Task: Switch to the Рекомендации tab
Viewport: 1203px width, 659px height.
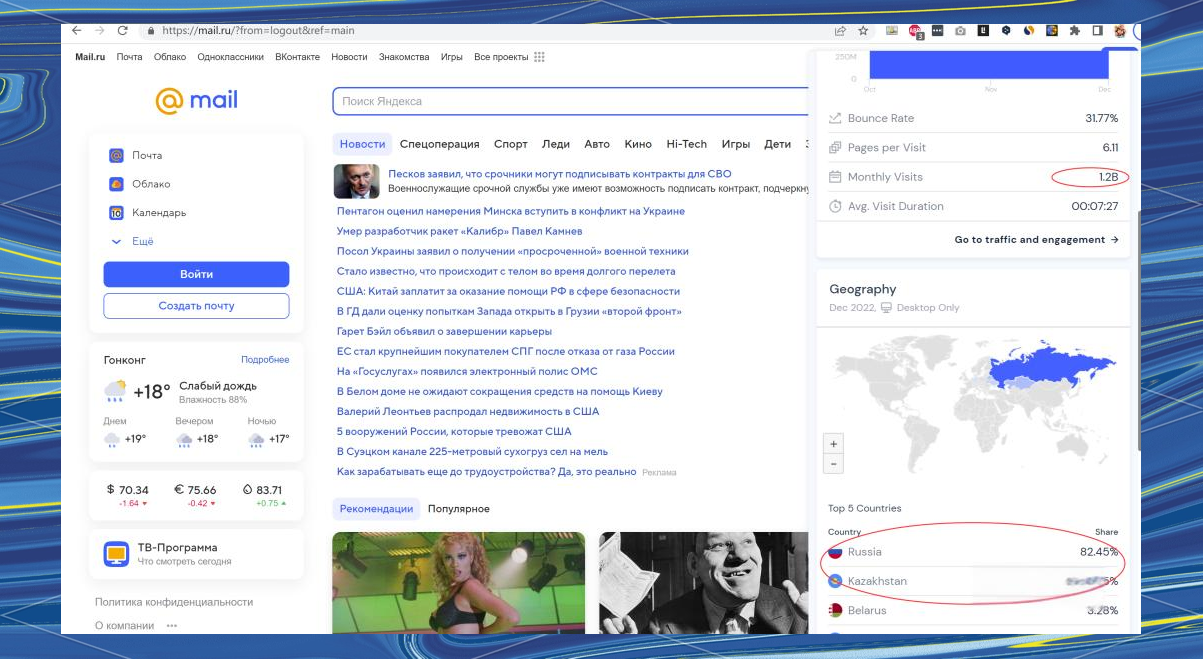Action: (x=376, y=509)
